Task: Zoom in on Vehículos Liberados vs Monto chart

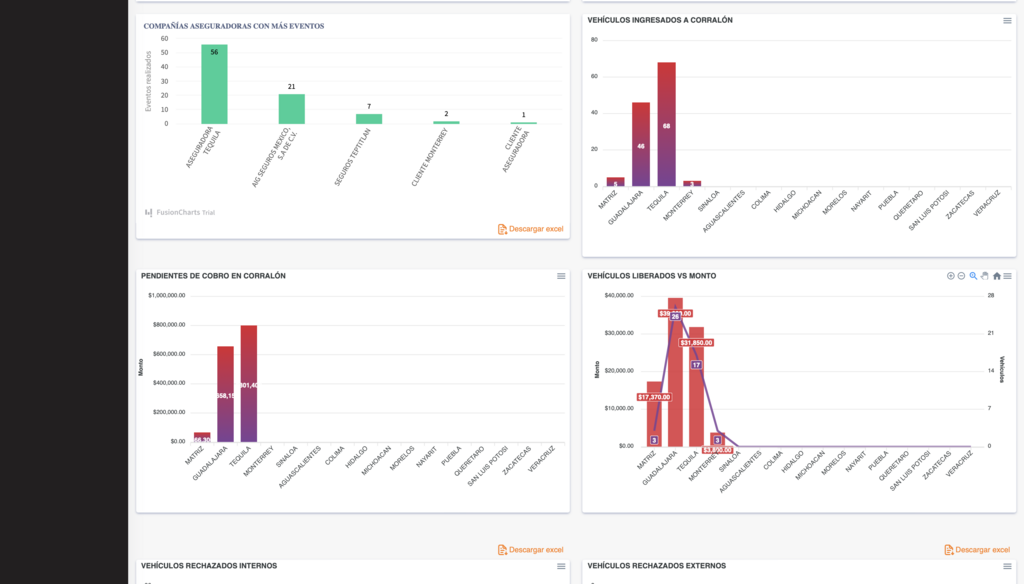Action: pos(951,276)
